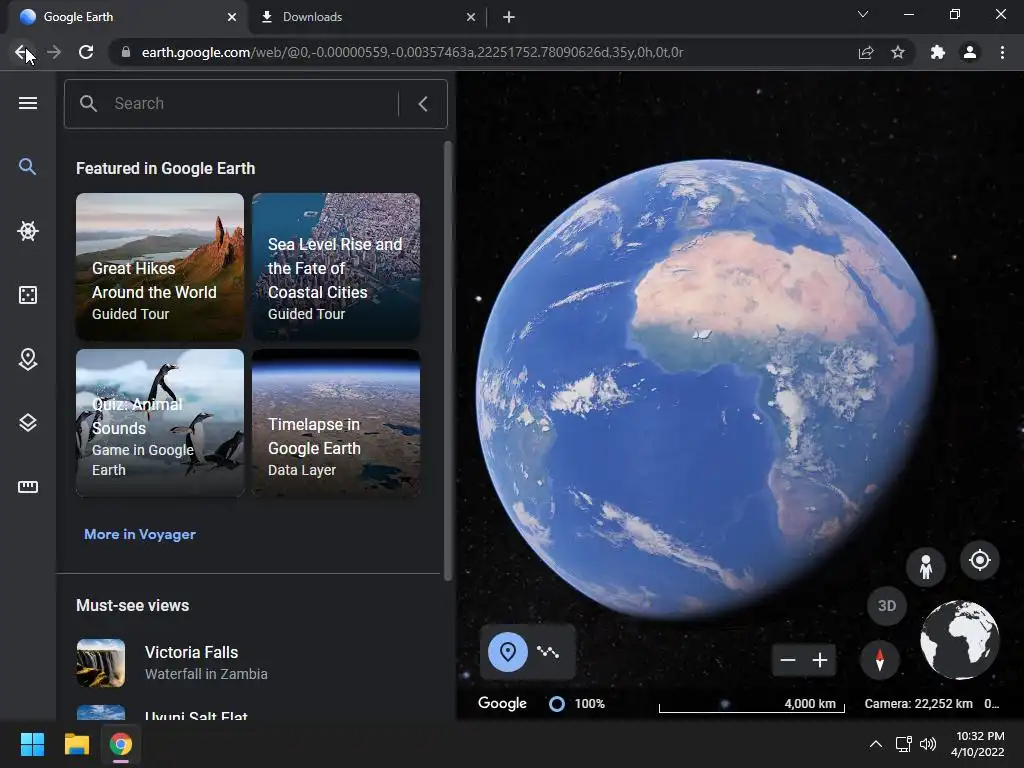Image resolution: width=1024 pixels, height=768 pixels.
Task: Select Victoria Falls in Must-see views
Action: point(248,662)
